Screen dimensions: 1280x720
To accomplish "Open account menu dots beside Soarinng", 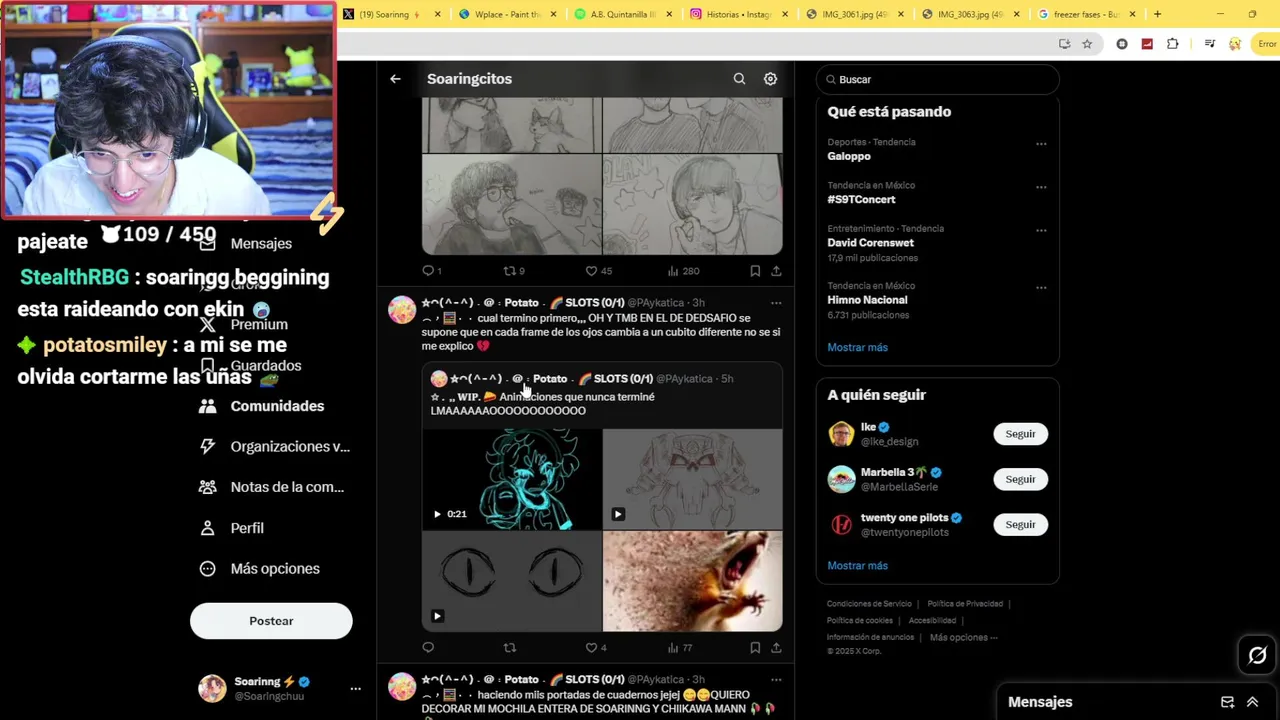I will coord(355,689).
